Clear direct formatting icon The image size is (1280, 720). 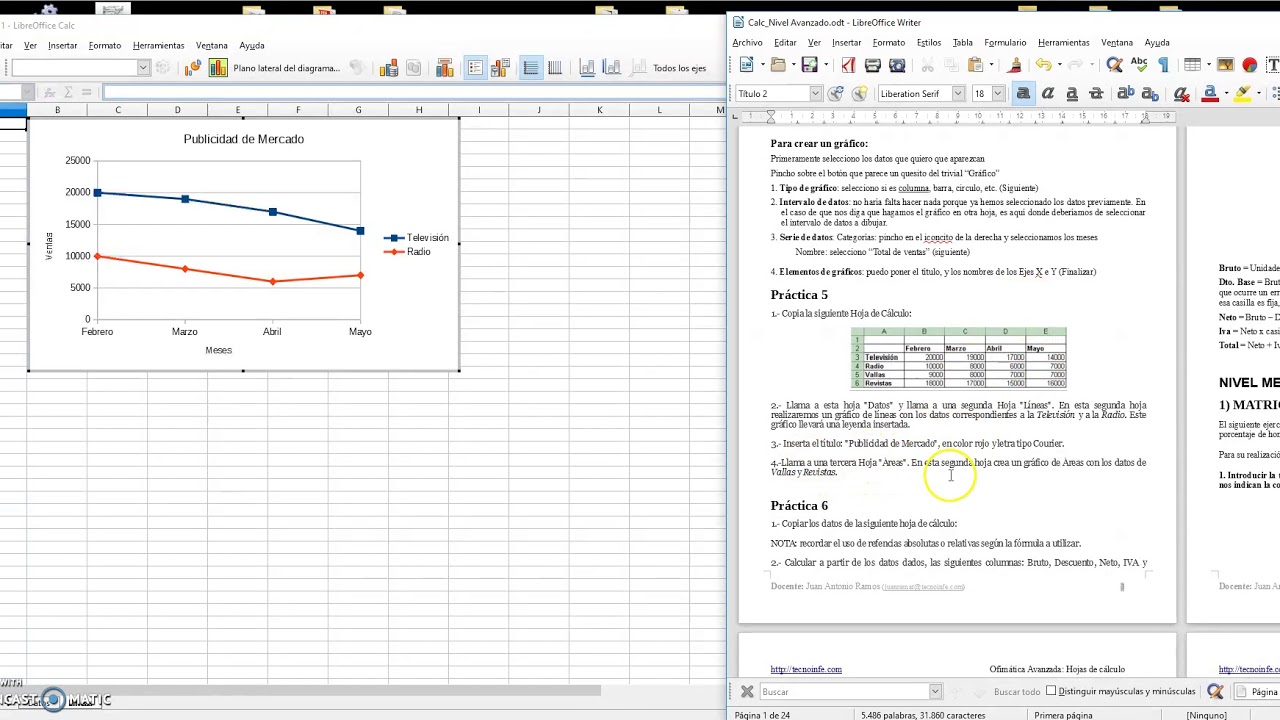(x=1181, y=94)
